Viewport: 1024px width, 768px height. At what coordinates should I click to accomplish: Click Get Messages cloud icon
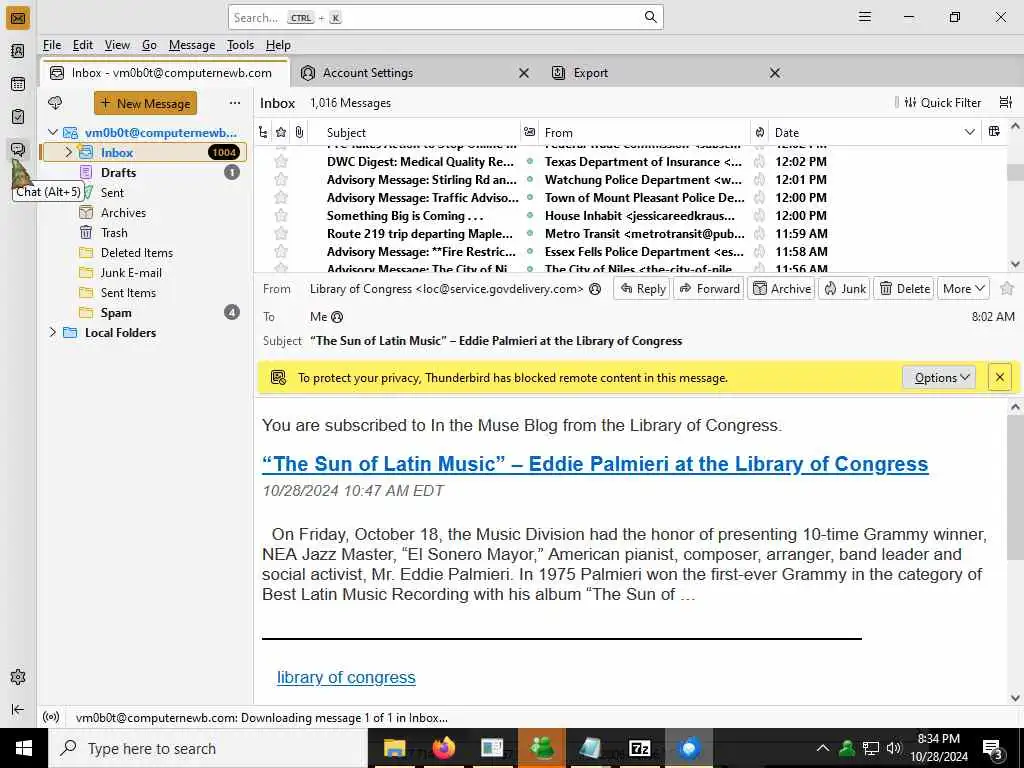tap(55, 103)
